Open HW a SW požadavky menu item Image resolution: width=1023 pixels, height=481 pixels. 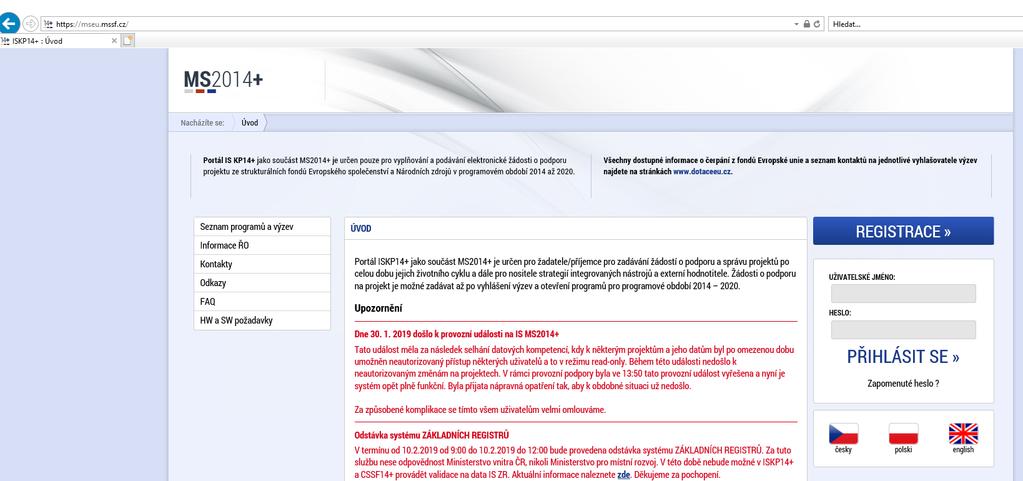[x=262, y=320]
